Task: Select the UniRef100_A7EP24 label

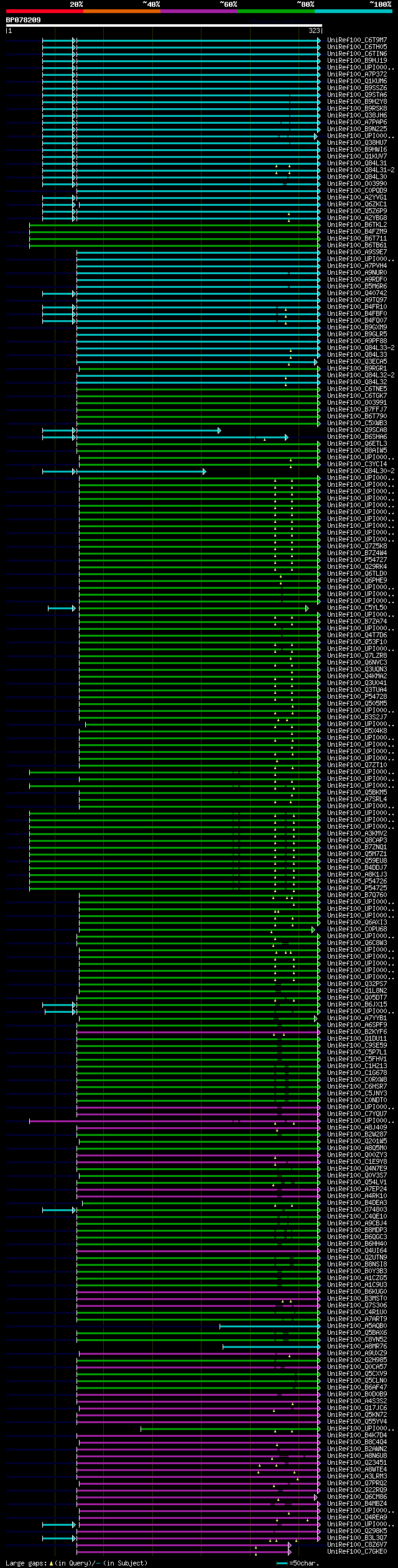Action: coord(357,1189)
